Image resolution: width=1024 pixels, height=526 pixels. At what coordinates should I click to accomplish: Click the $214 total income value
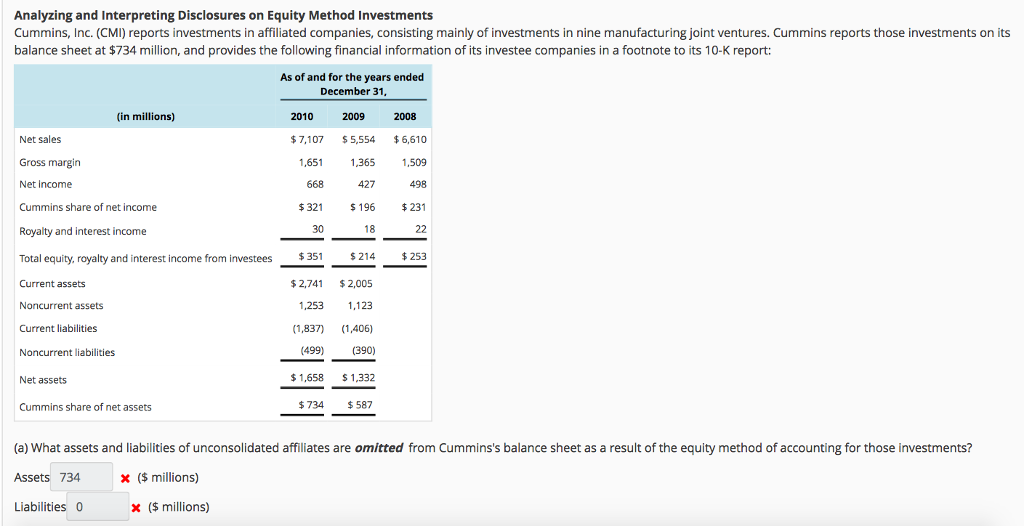point(362,256)
